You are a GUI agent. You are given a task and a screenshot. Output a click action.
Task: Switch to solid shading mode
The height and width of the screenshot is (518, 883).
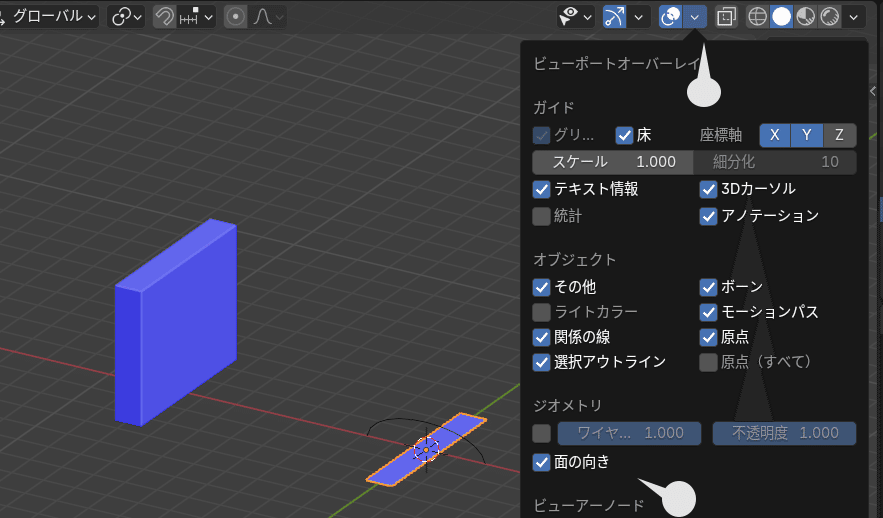click(x=782, y=17)
